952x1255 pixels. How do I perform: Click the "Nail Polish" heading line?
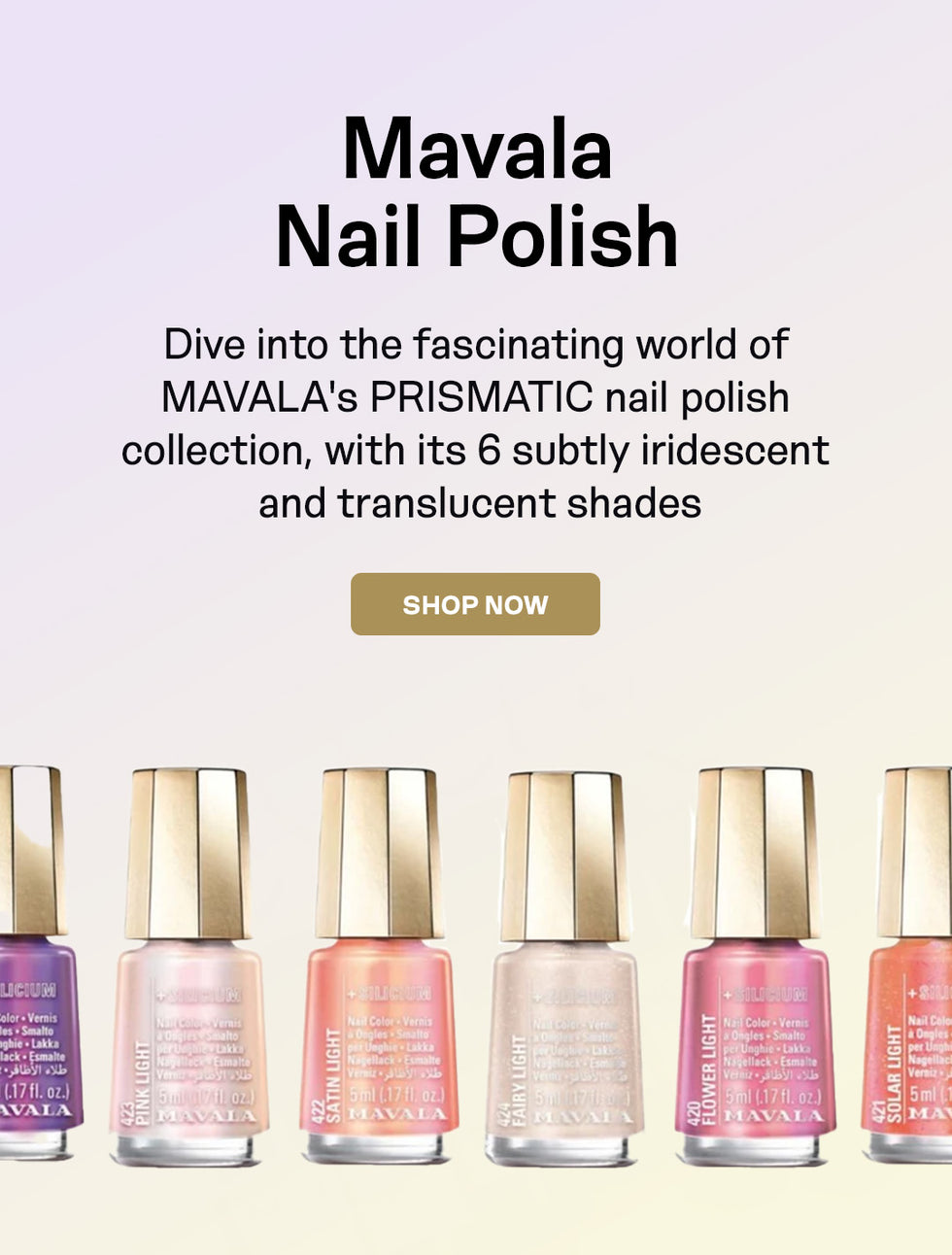coord(477,238)
